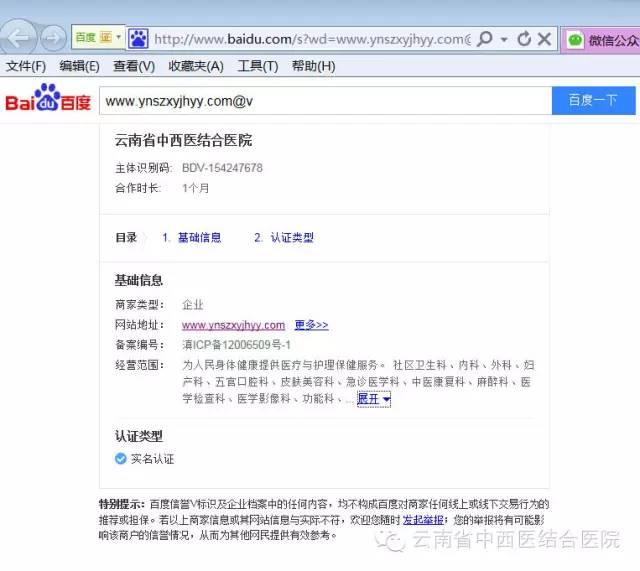Open the 百度 certificate badge dropdown
Viewport: 640px width, 571px height.
(118, 37)
